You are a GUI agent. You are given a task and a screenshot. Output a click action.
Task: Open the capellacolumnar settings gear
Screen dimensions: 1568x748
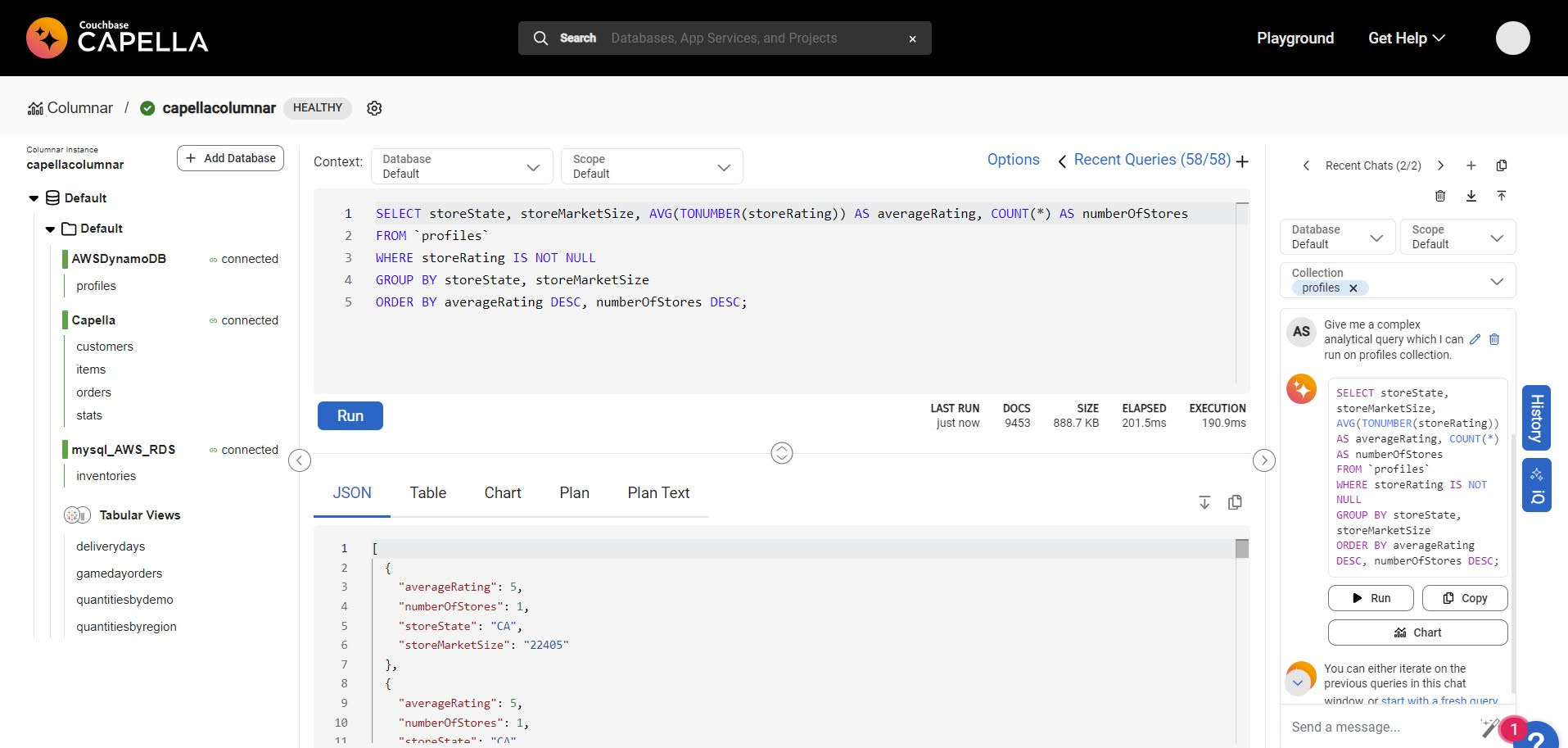tap(374, 108)
